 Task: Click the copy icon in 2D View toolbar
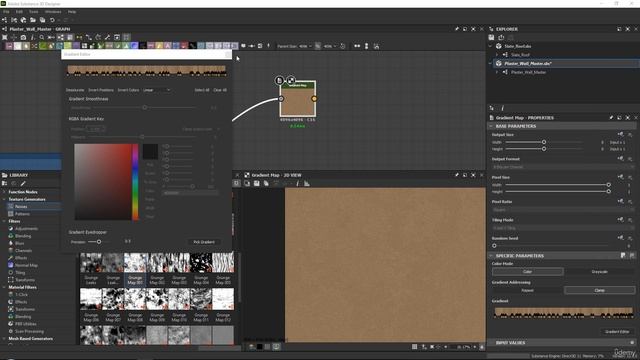pos(247,184)
